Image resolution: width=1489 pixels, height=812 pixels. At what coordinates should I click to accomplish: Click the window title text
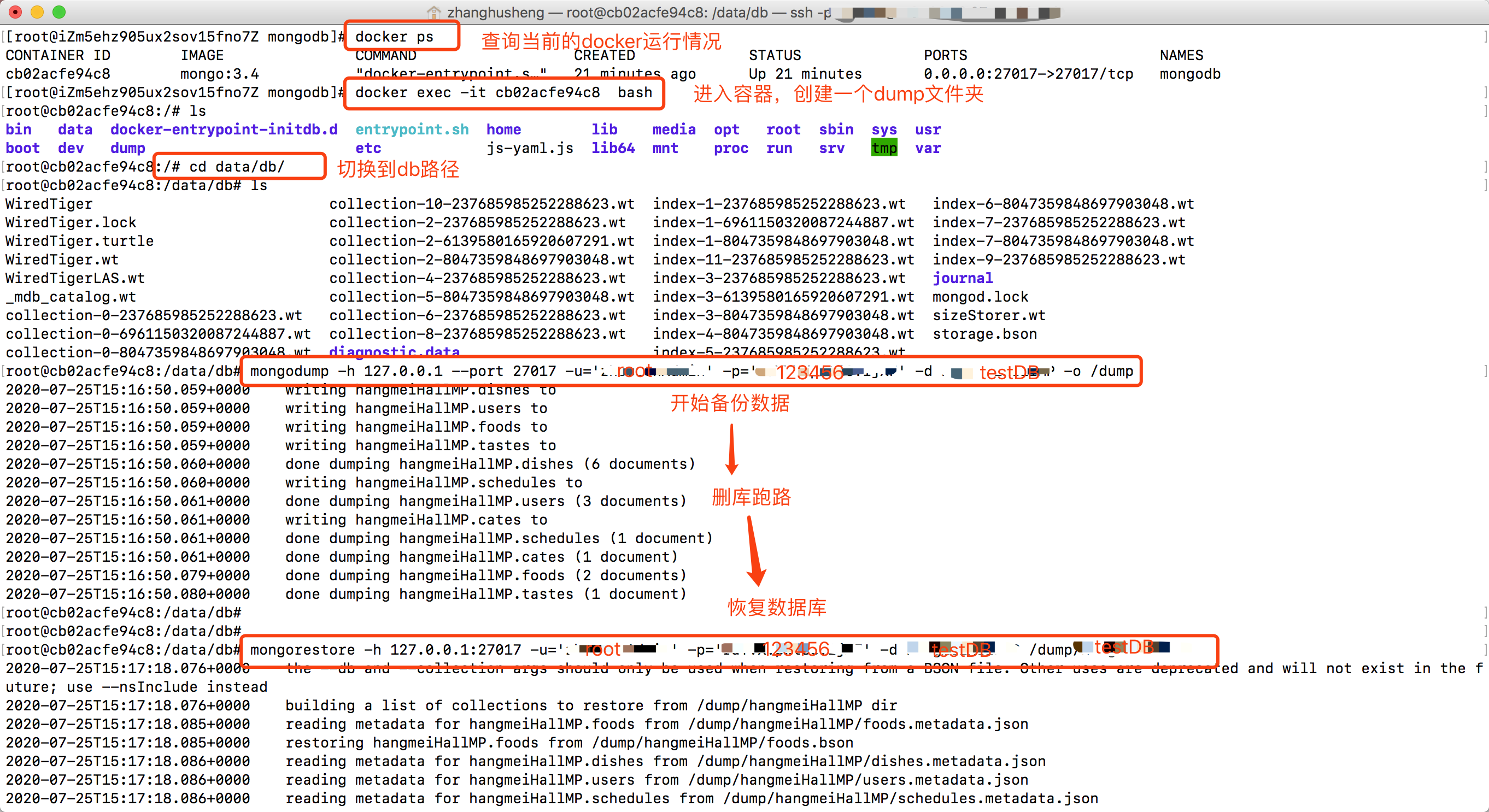(x=636, y=12)
